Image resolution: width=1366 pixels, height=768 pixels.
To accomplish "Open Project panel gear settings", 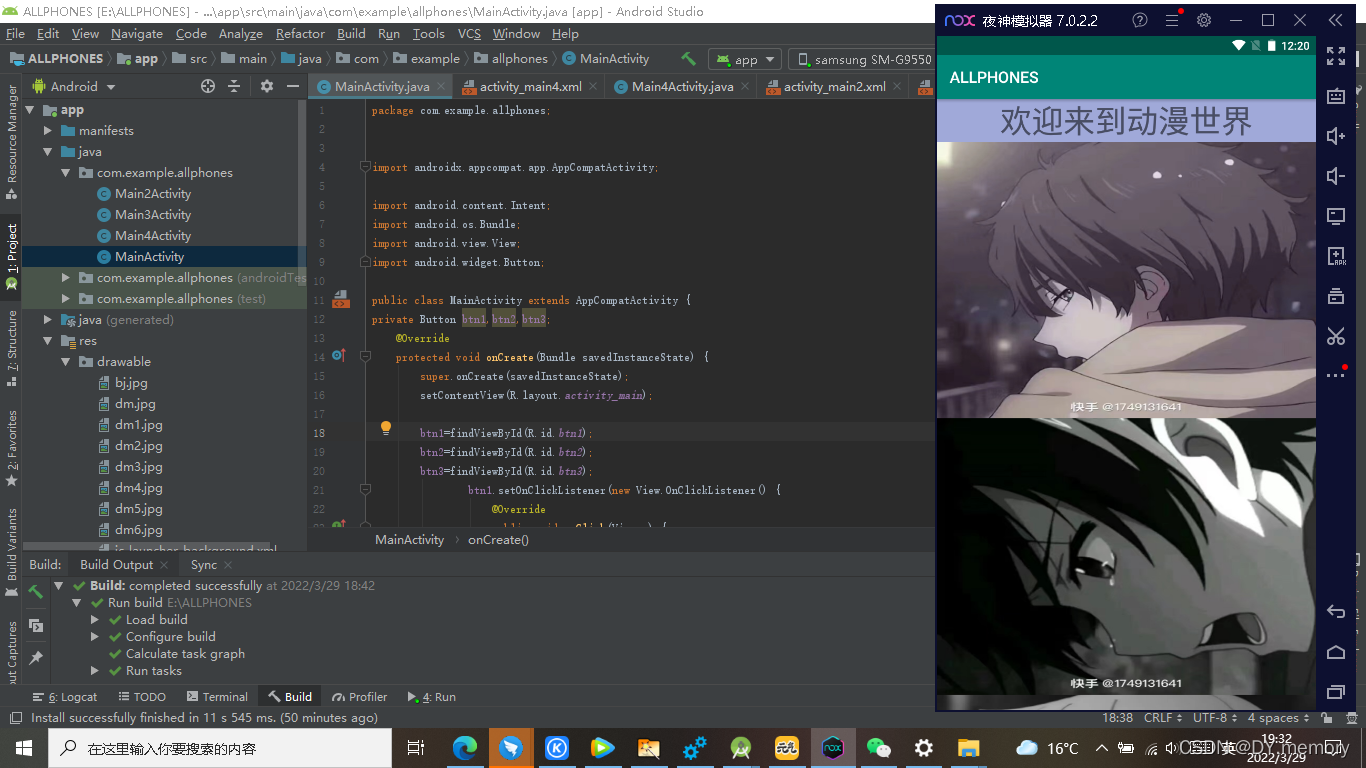I will click(x=266, y=86).
